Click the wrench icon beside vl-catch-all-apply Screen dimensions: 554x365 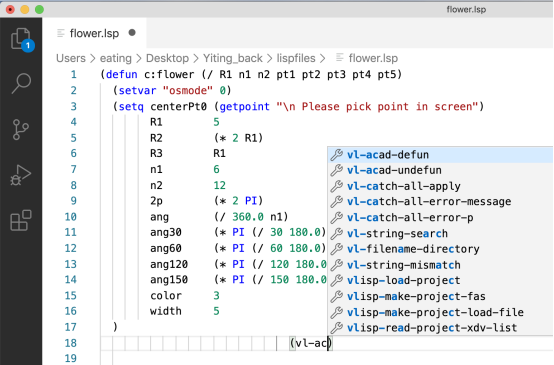(x=337, y=186)
